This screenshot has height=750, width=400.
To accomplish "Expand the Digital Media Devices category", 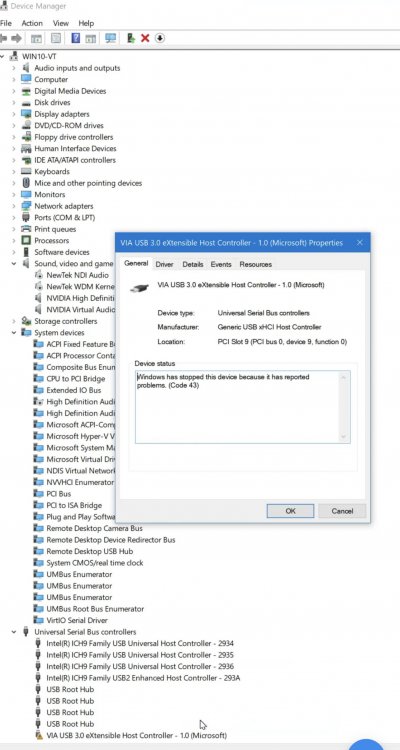I will click(14, 91).
